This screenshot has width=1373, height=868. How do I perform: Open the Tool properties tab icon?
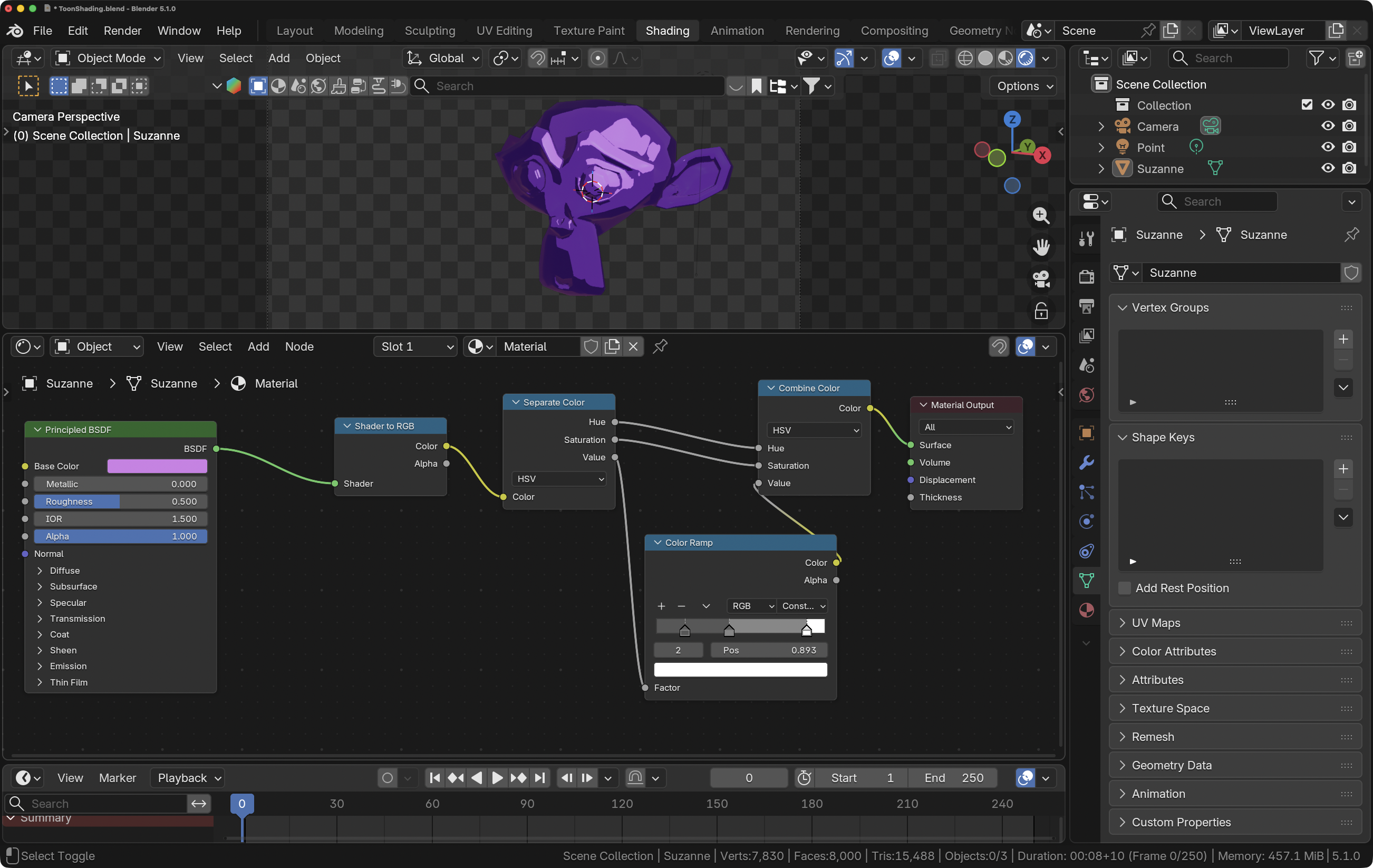click(1086, 238)
